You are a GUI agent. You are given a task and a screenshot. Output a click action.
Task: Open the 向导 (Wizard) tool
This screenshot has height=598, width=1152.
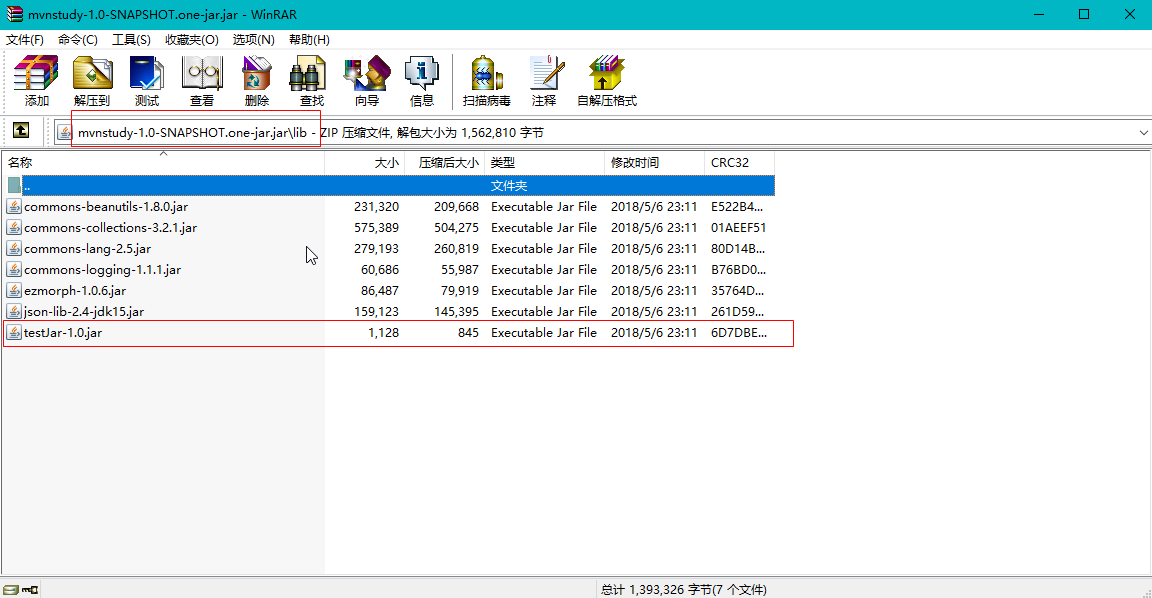[367, 80]
